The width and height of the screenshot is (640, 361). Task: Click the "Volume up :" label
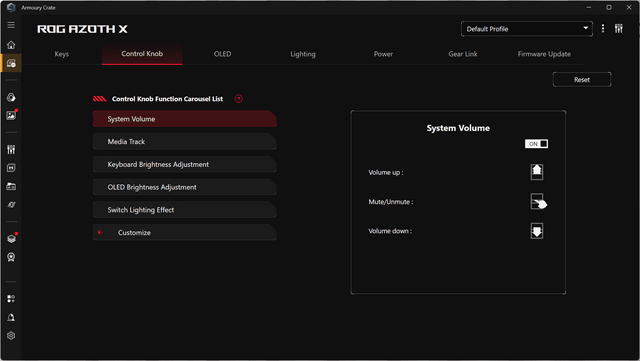click(x=386, y=172)
